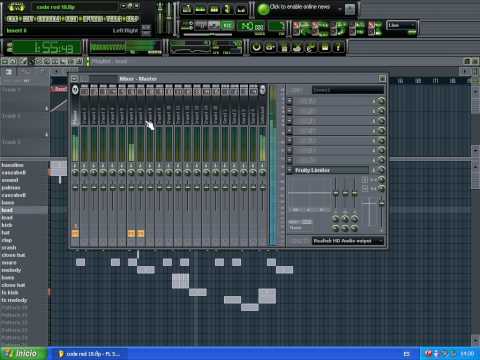Click the first shortcut icon above transport
The image size is (480, 360).
click(187, 9)
